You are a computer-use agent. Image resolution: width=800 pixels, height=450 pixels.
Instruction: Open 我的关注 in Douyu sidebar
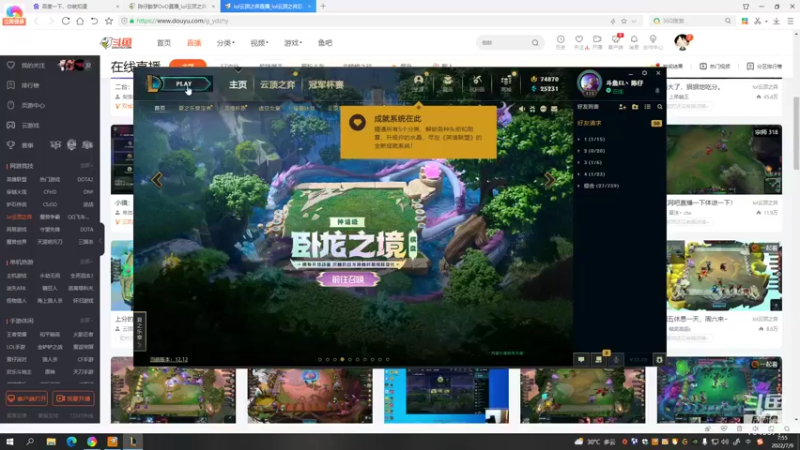(33, 65)
